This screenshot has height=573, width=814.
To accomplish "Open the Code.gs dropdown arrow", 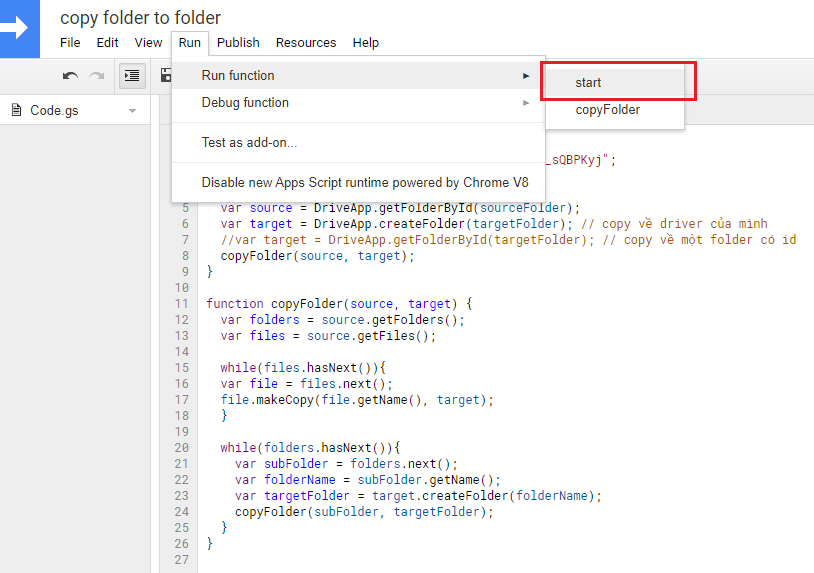I will tap(133, 111).
